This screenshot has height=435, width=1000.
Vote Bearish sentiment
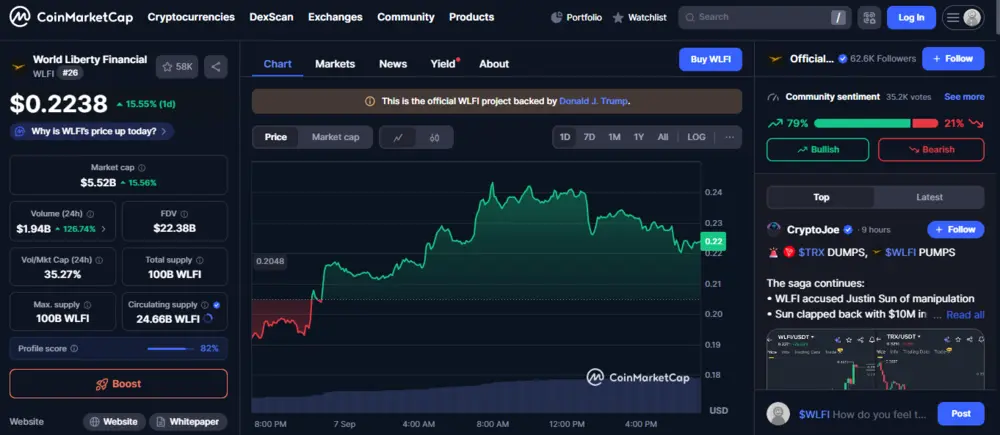tap(931, 150)
